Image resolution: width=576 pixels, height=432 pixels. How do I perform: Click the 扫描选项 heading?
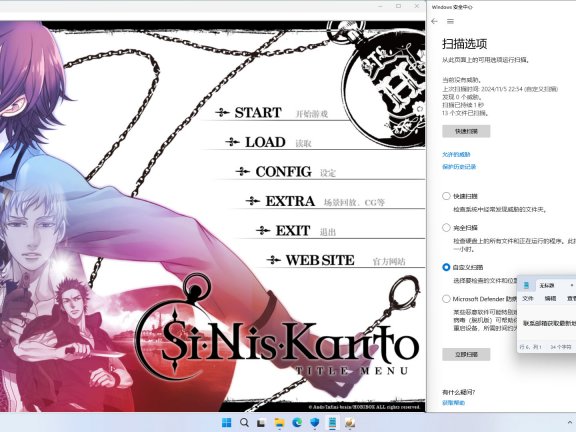coord(464,44)
